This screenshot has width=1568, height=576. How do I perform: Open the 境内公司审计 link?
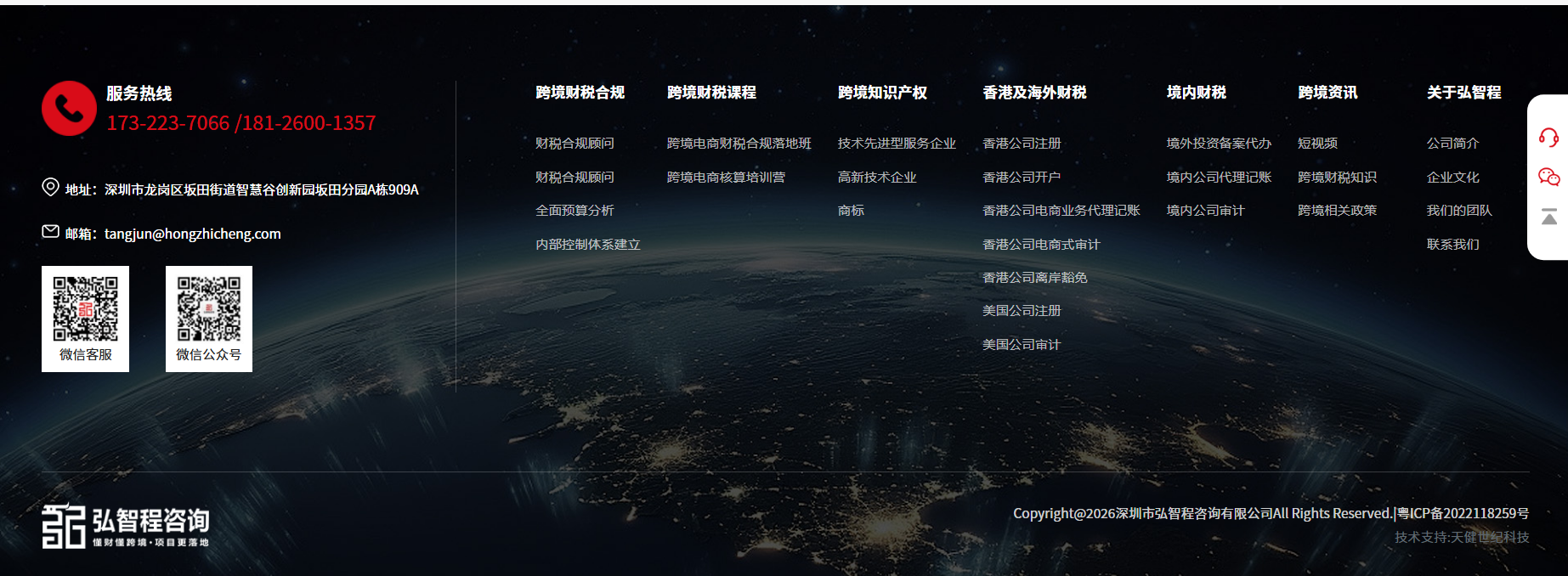pyautogui.click(x=1205, y=211)
